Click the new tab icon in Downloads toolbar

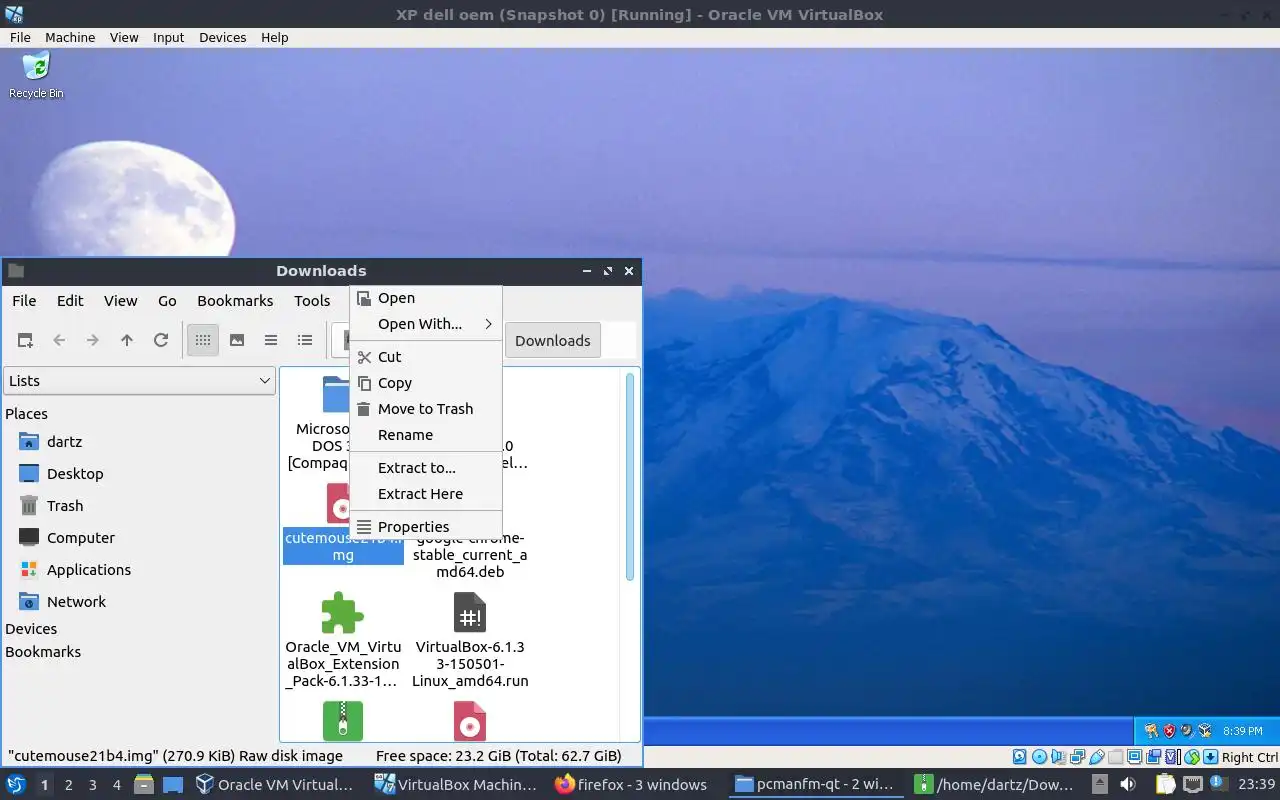click(26, 340)
